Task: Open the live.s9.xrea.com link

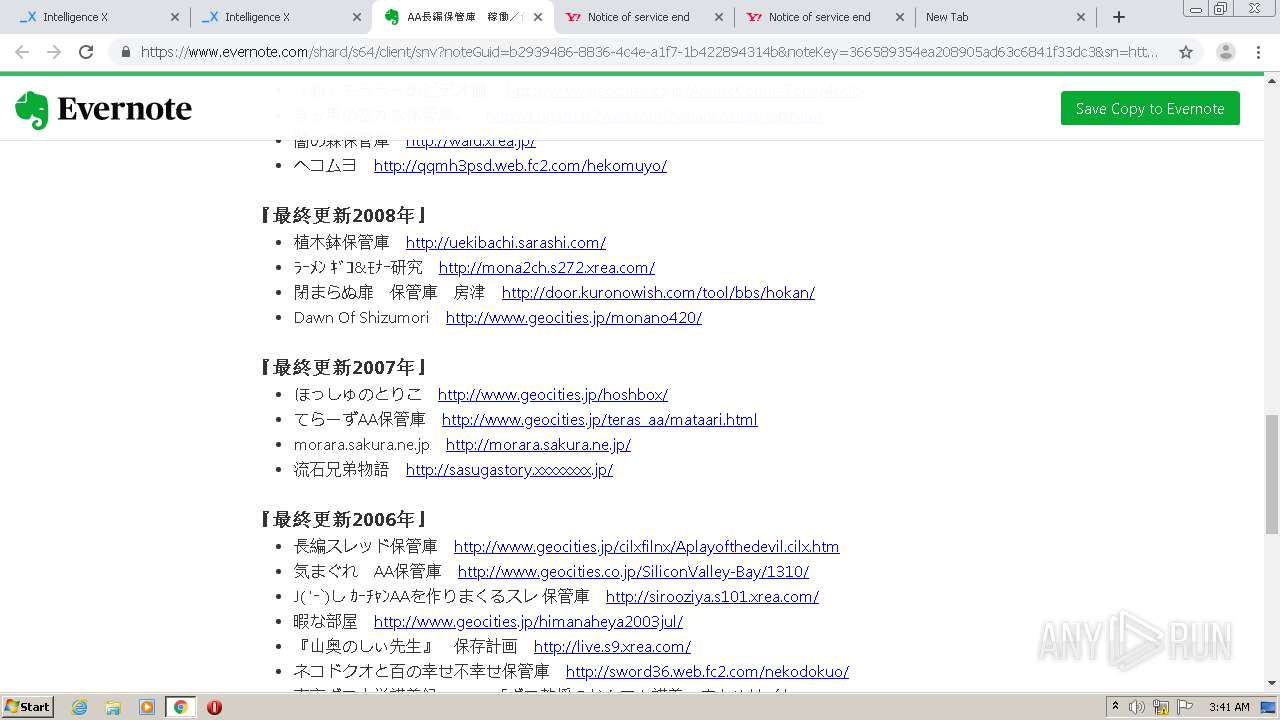Action: point(612,647)
